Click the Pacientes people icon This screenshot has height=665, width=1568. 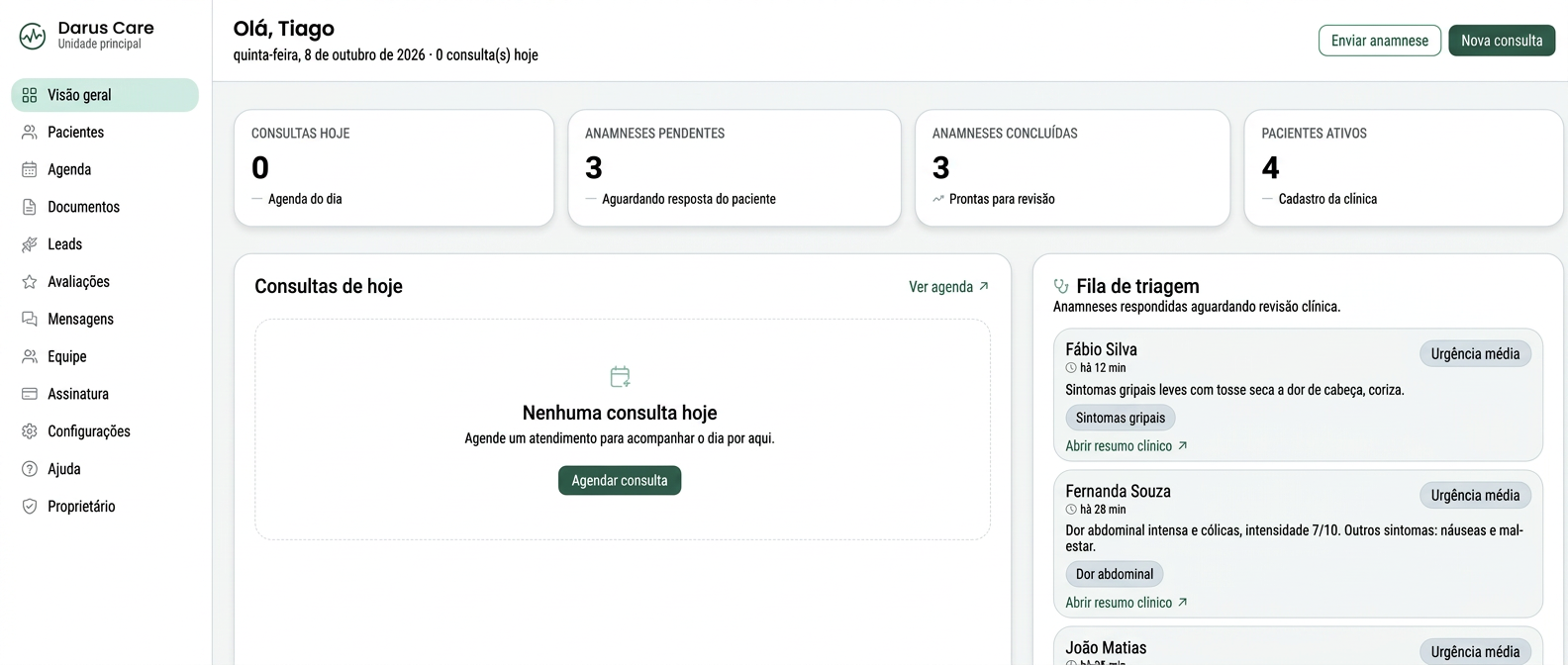point(30,133)
